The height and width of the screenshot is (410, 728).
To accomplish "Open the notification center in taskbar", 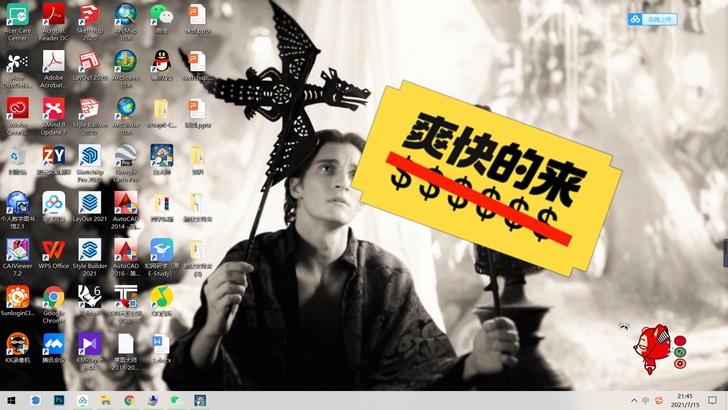I will (x=712, y=400).
